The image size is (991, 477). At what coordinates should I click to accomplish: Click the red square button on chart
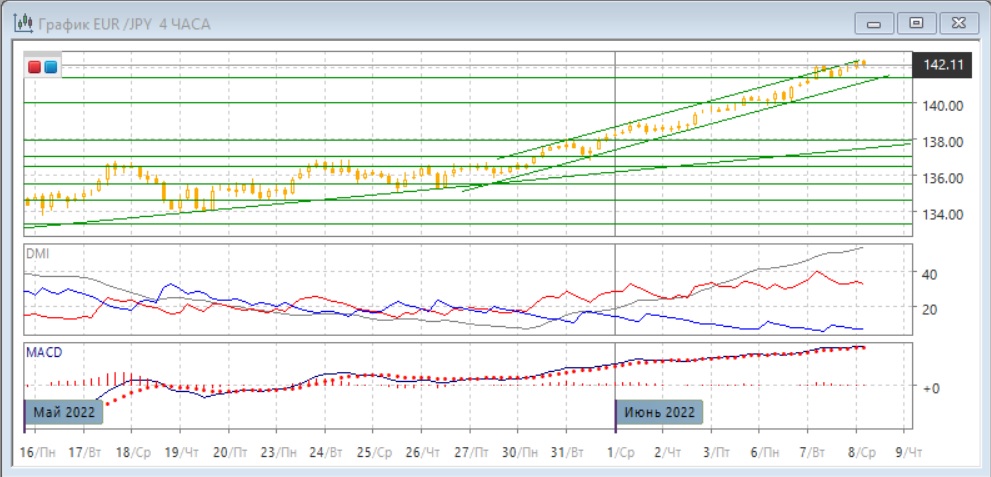(x=35, y=67)
